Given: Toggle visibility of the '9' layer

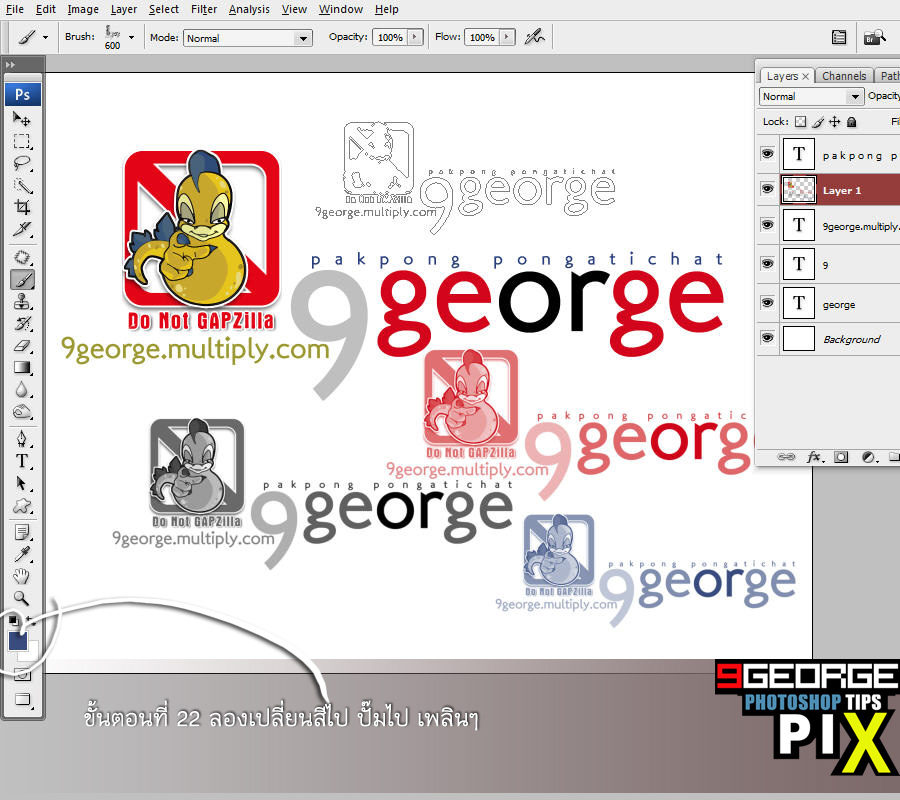Looking at the screenshot, I should point(767,263).
